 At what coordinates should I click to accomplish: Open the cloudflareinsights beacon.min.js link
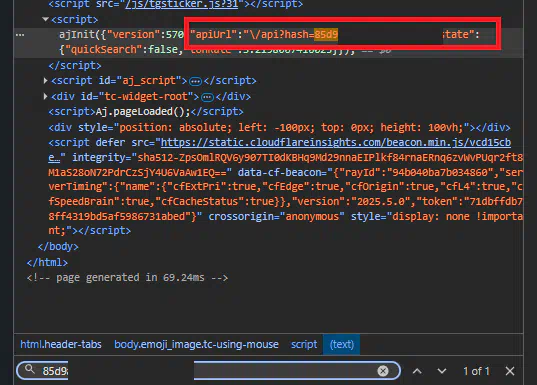point(336,142)
